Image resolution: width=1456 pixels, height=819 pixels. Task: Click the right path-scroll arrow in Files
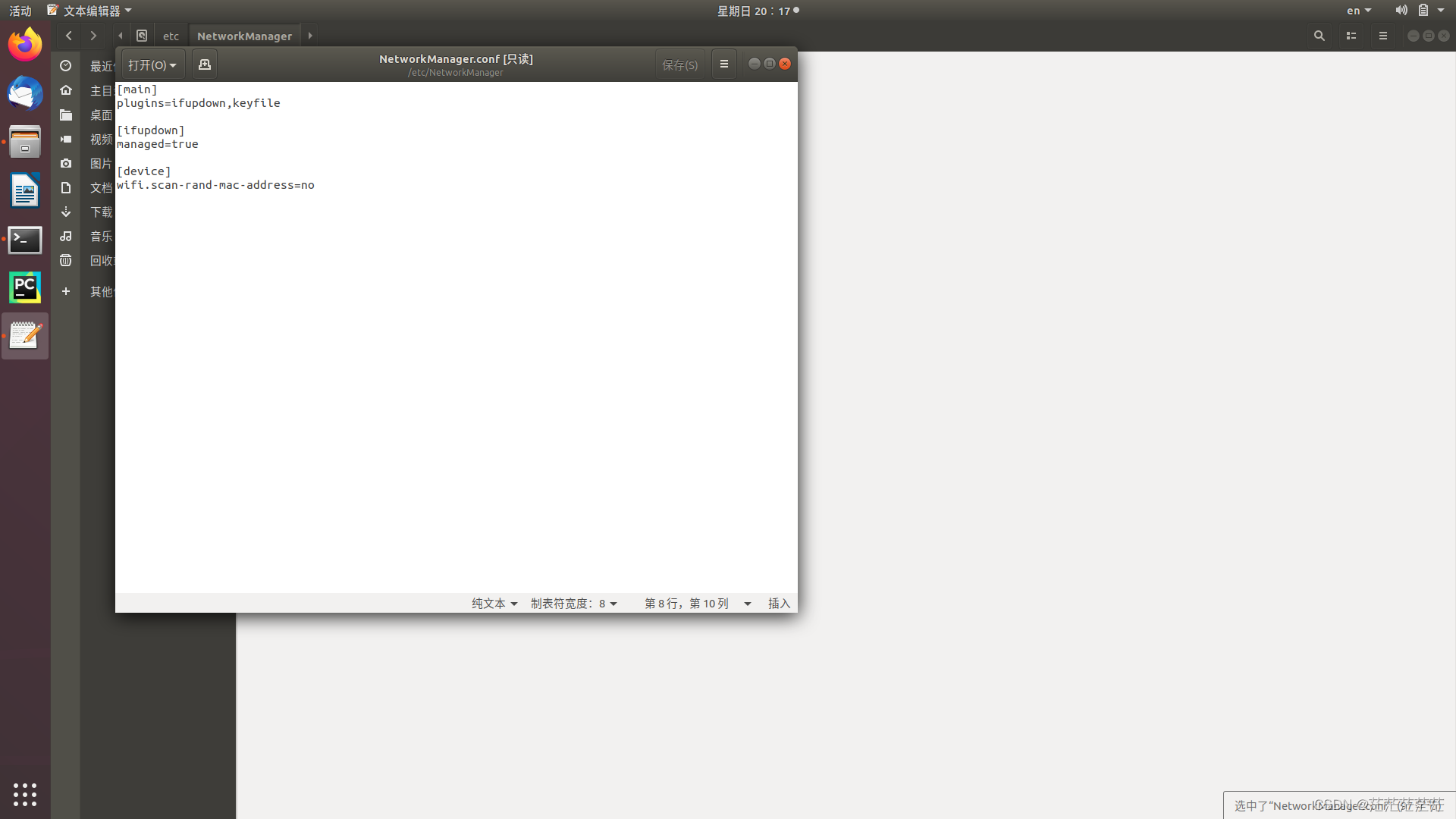310,36
